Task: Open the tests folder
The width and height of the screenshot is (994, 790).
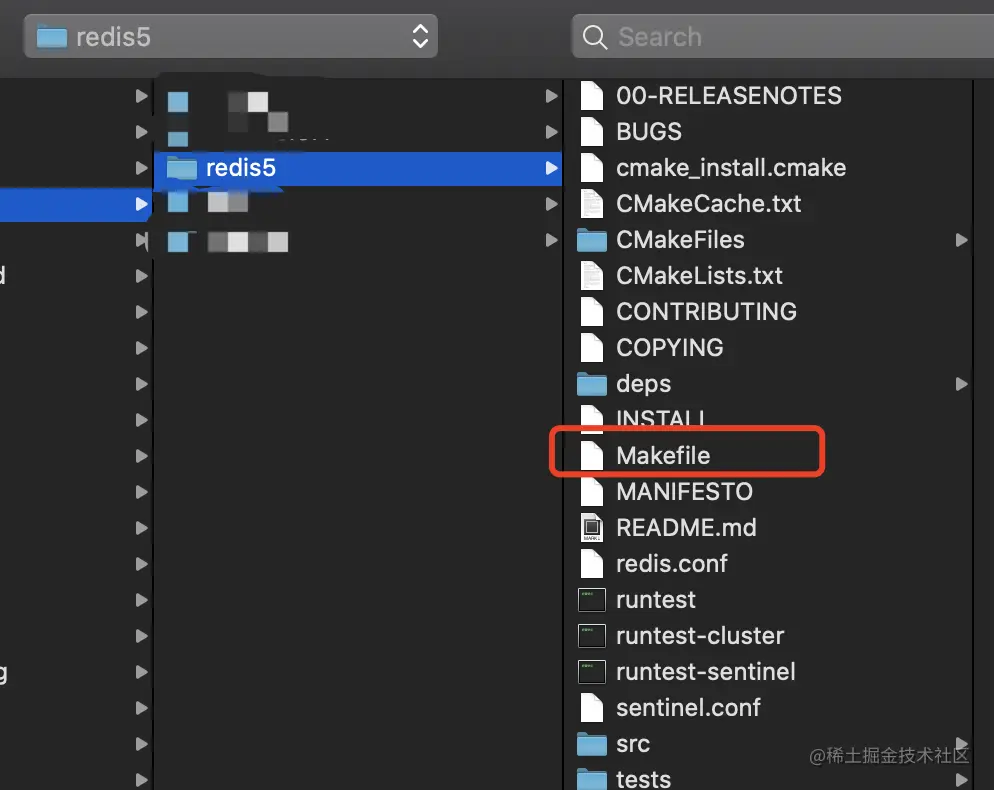Action: tap(643, 779)
